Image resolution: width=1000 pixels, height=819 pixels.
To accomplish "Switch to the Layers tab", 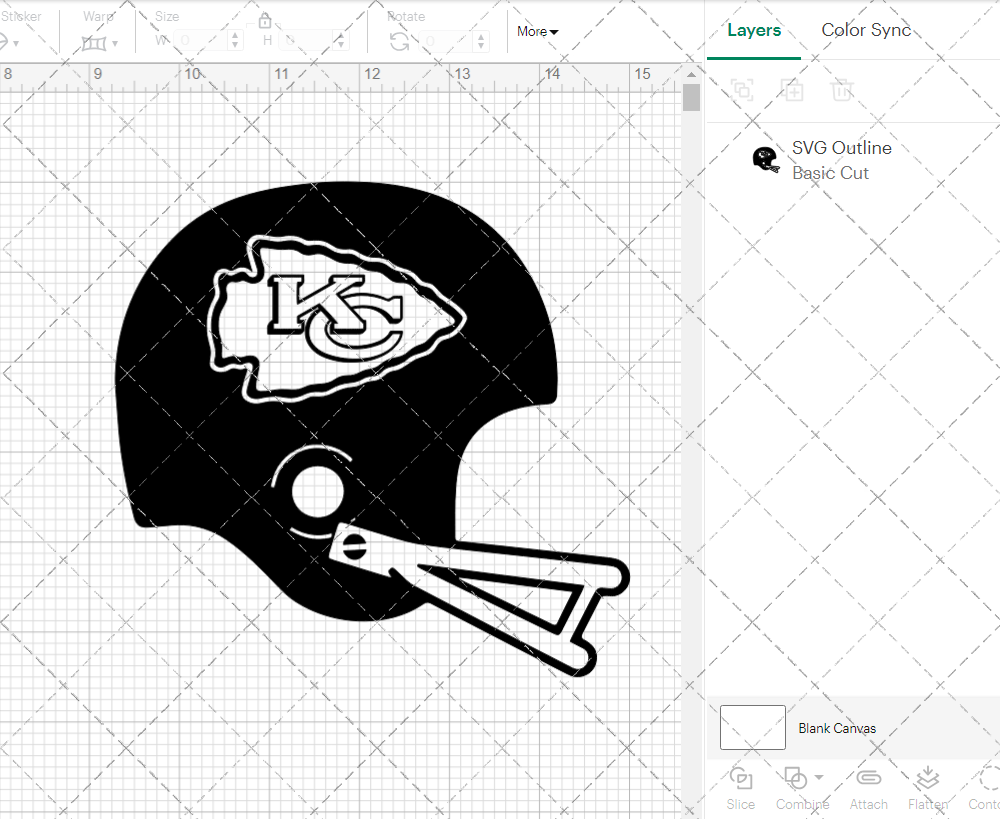I will click(754, 30).
